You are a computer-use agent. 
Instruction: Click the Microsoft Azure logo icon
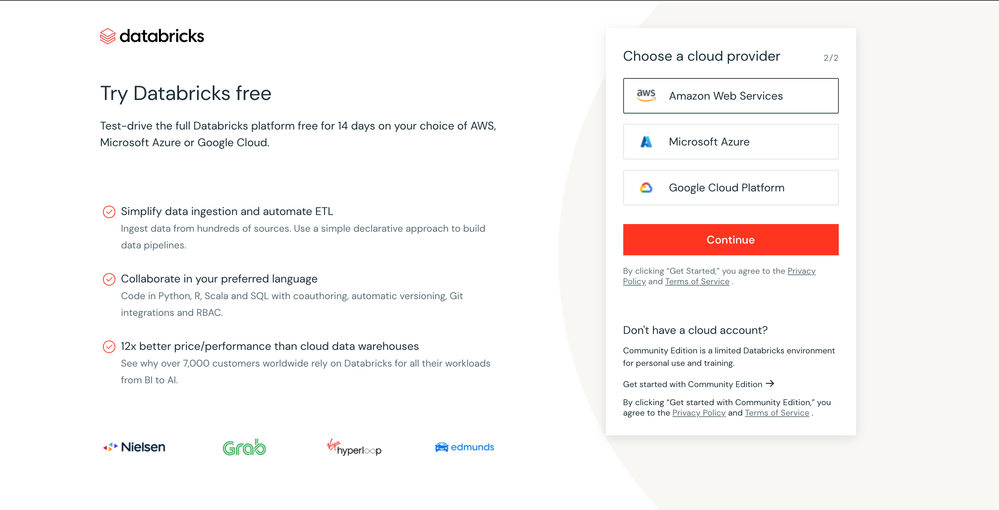point(646,142)
